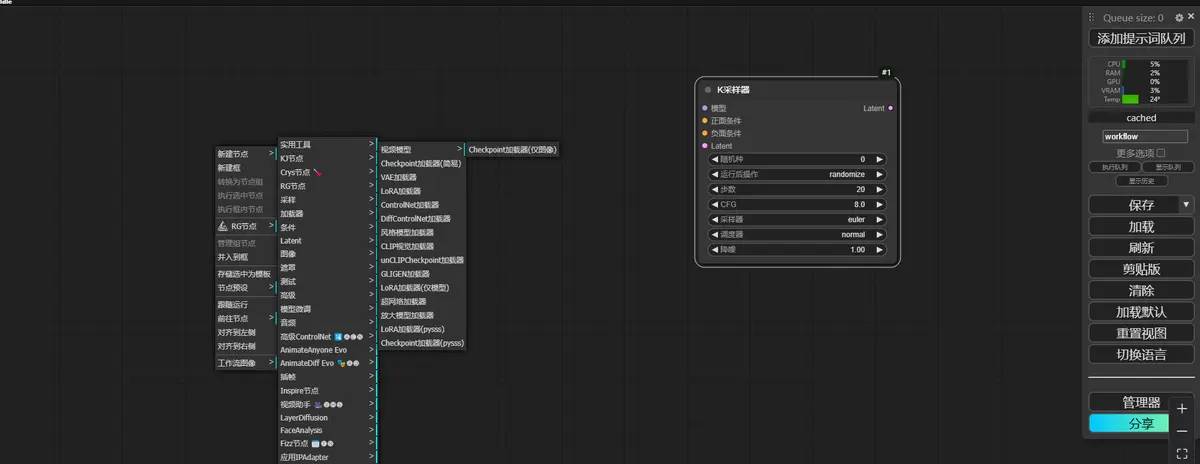Viewport: 1200px width, 464px height.
Task: Open the 视频助手 category
Action: point(326,404)
